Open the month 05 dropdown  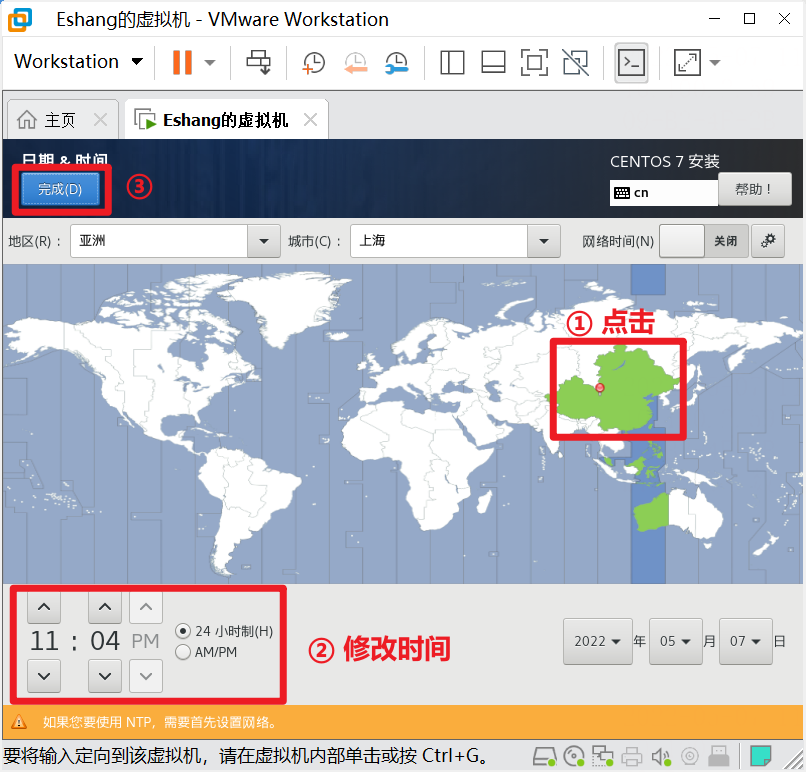675,641
